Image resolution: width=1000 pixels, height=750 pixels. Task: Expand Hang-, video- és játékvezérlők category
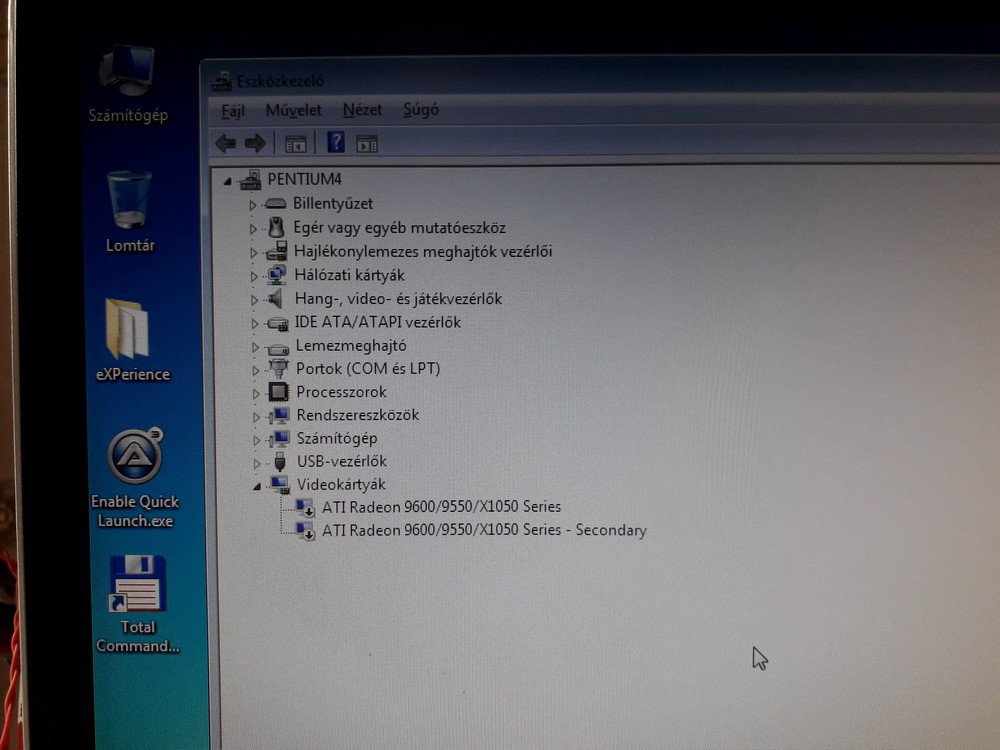point(254,300)
